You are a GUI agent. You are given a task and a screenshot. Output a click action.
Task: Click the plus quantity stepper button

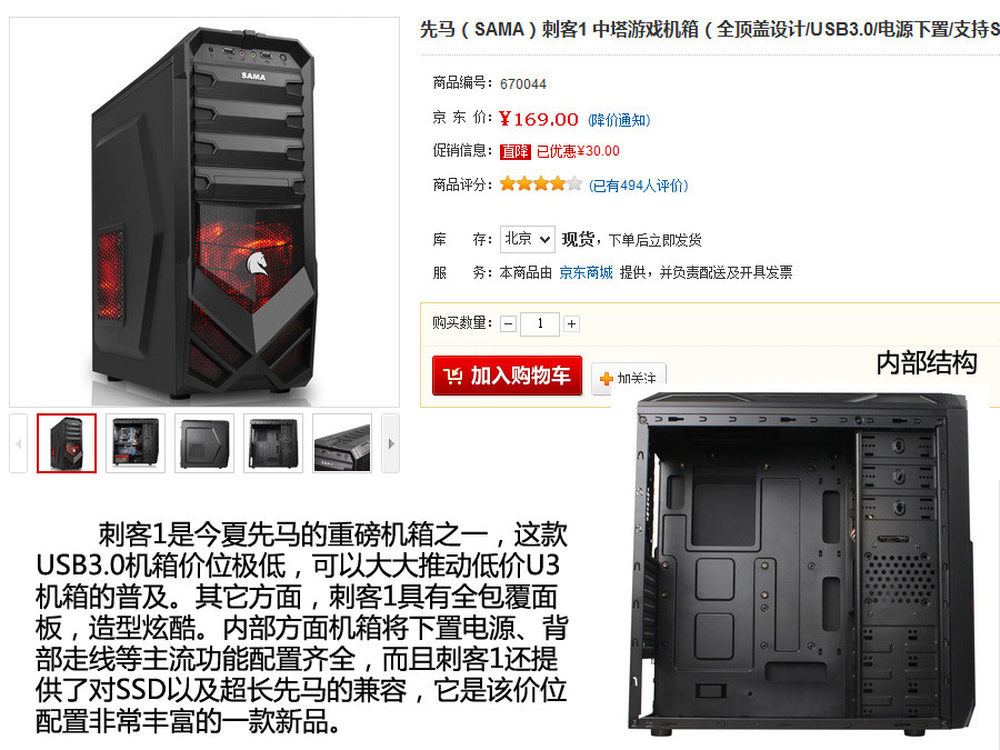[x=571, y=324]
